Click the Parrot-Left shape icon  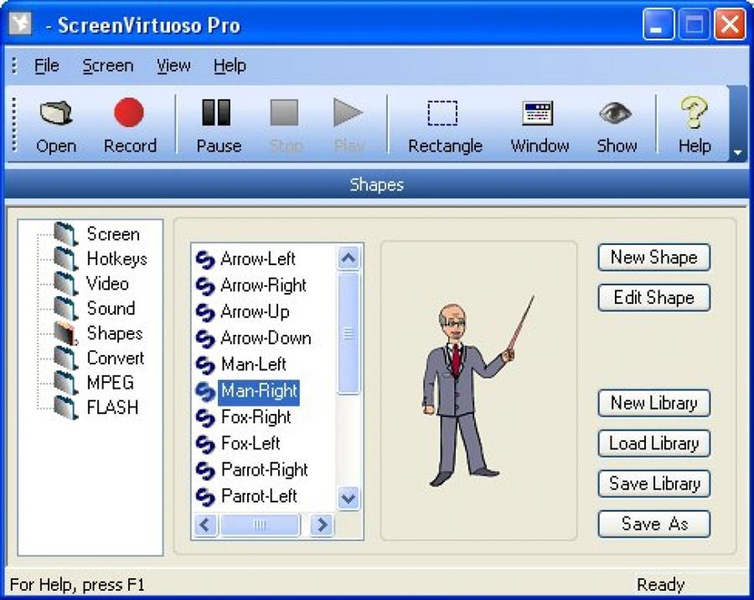coord(205,497)
